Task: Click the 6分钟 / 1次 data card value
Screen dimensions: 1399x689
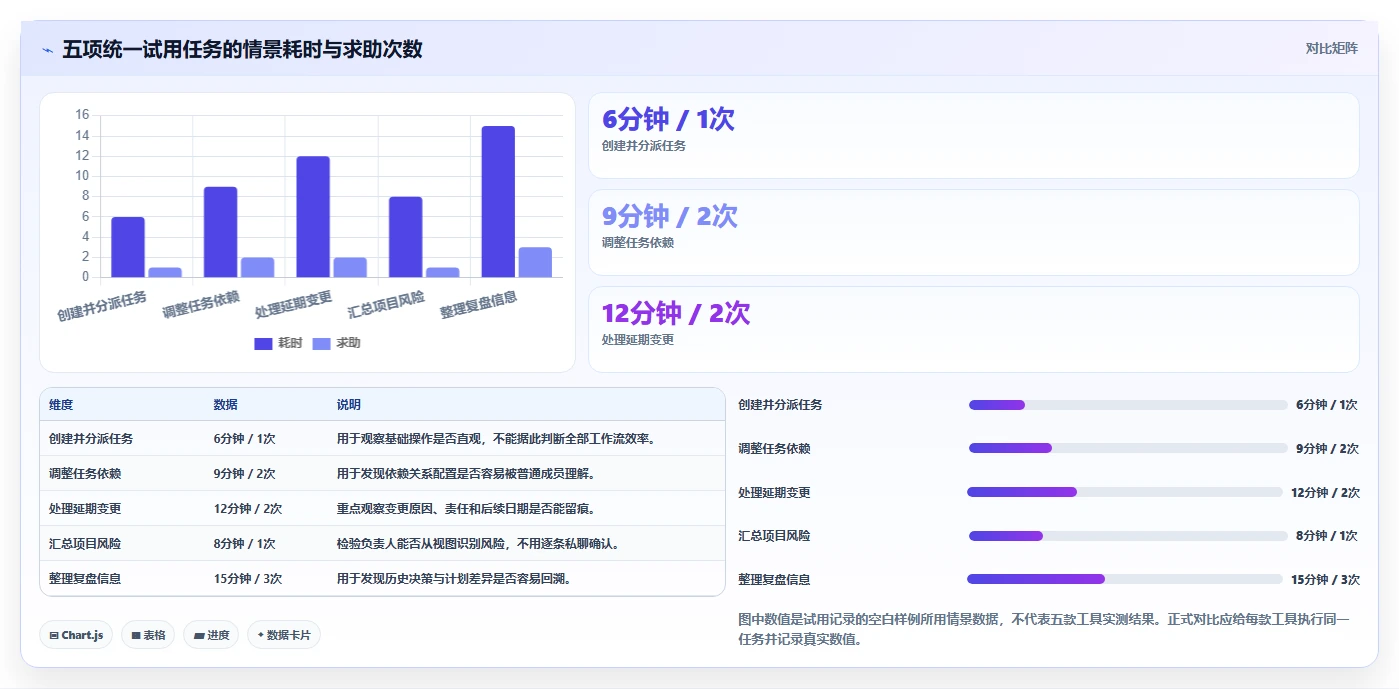Action: [668, 120]
